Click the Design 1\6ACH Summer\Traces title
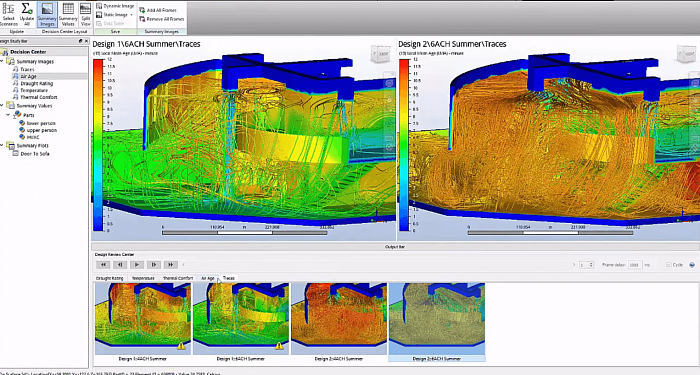This screenshot has width=700, height=375. (146, 44)
